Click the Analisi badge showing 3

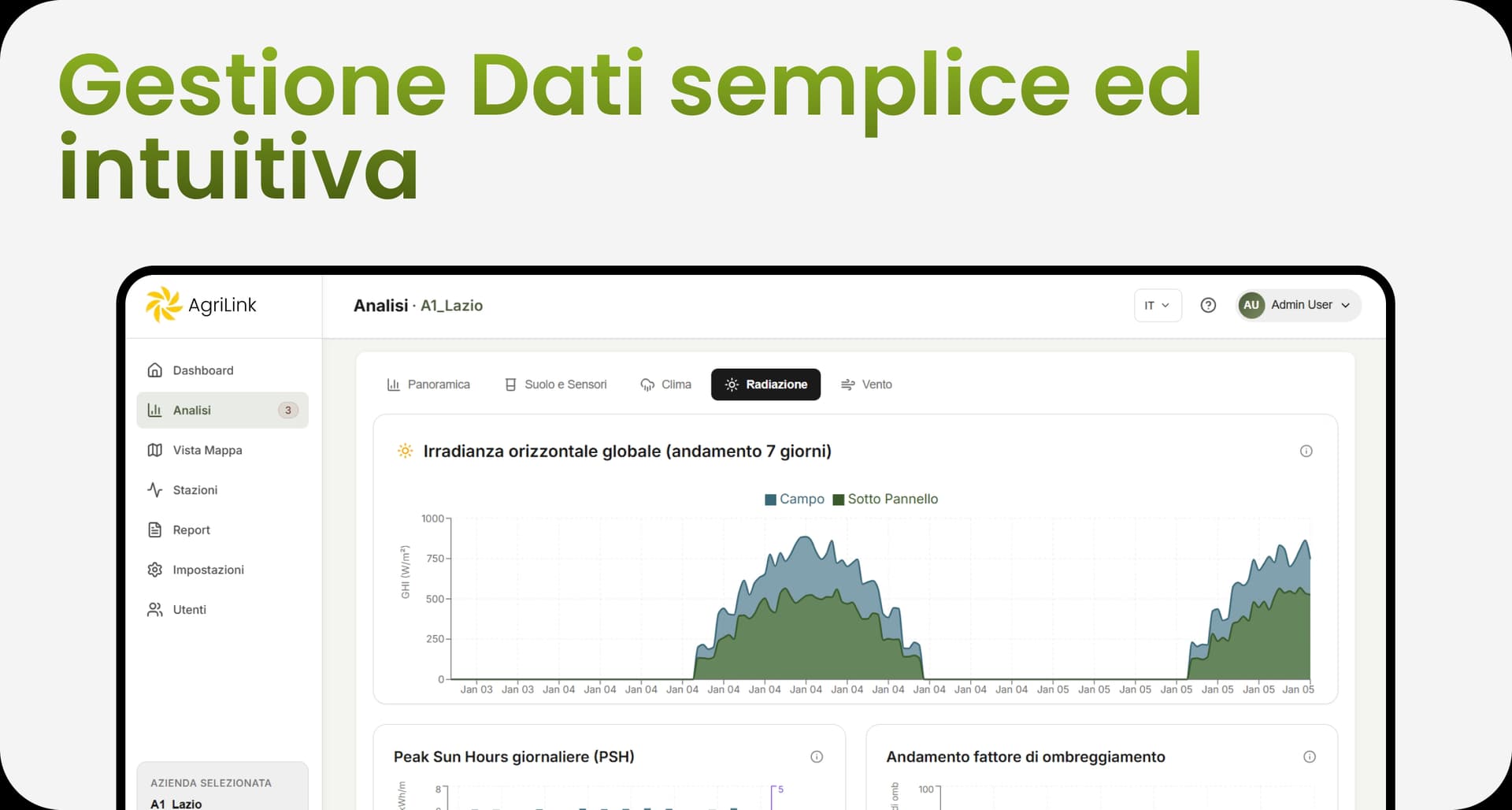coord(288,410)
